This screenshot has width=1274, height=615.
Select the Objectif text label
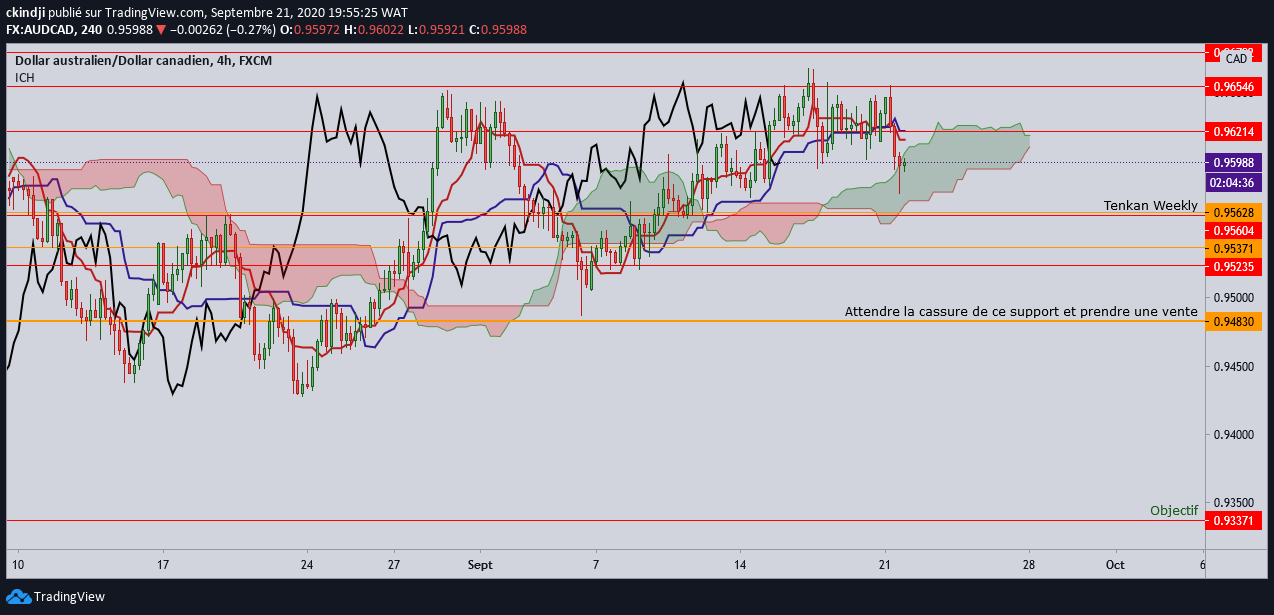click(x=1173, y=510)
